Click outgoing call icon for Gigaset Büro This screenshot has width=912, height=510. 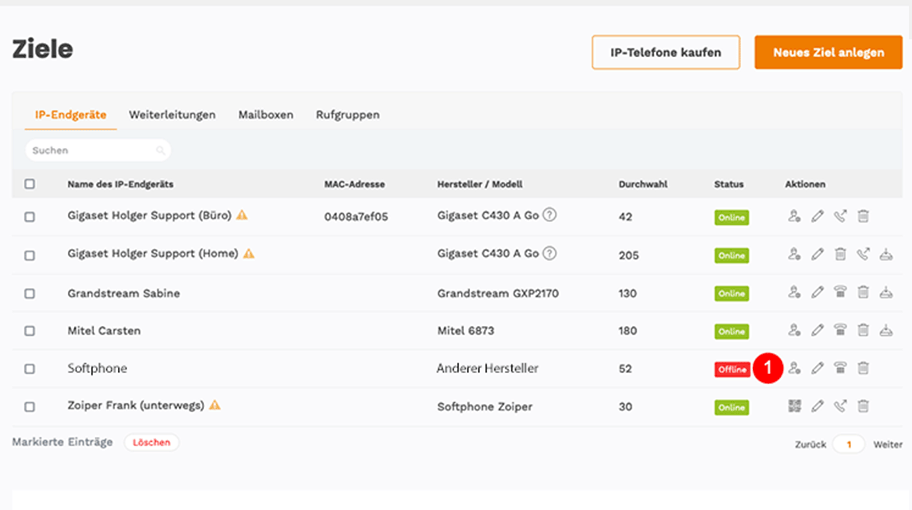[840, 216]
